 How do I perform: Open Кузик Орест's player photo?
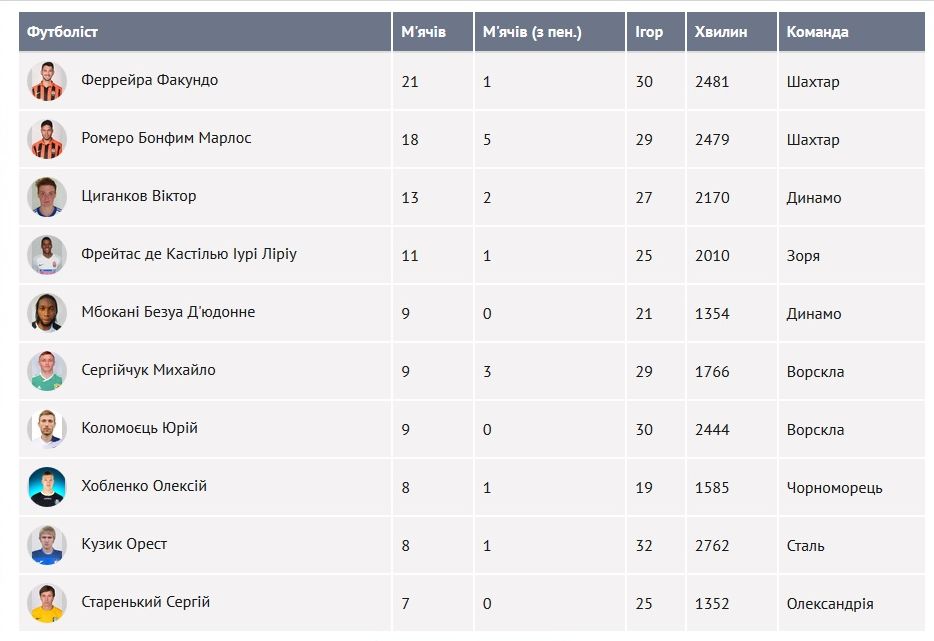click(x=47, y=545)
